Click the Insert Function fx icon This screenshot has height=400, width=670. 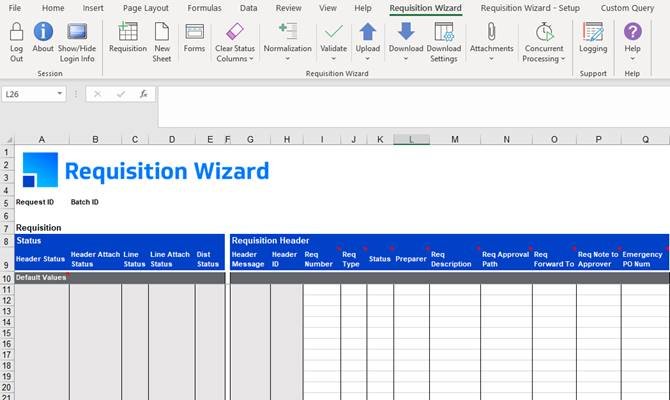(144, 94)
